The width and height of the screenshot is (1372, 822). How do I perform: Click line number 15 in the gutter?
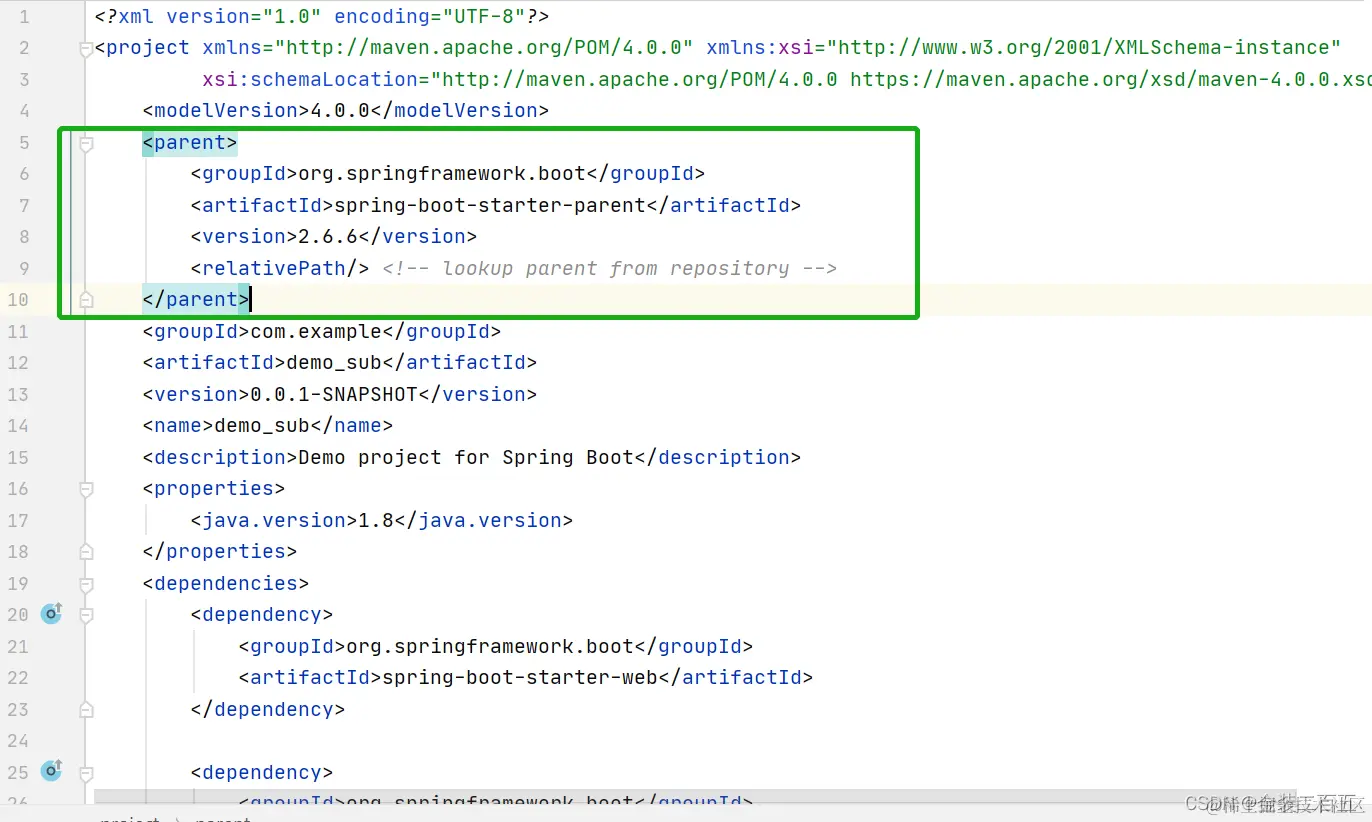[18, 457]
